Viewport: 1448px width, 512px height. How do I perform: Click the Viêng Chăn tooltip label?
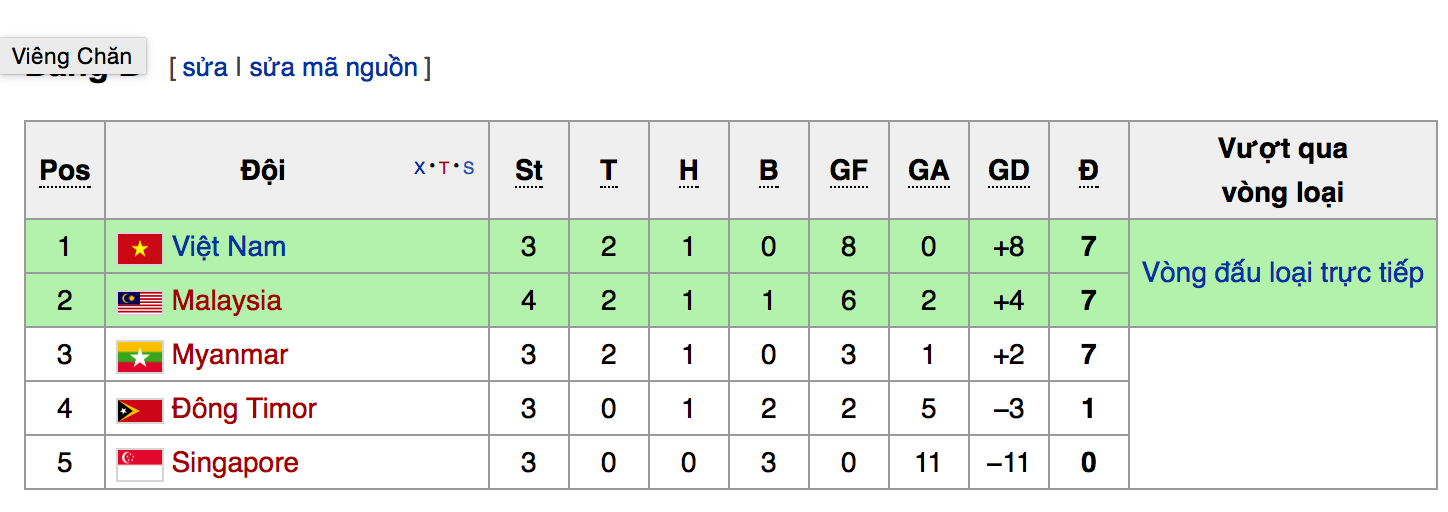pyautogui.click(x=72, y=56)
